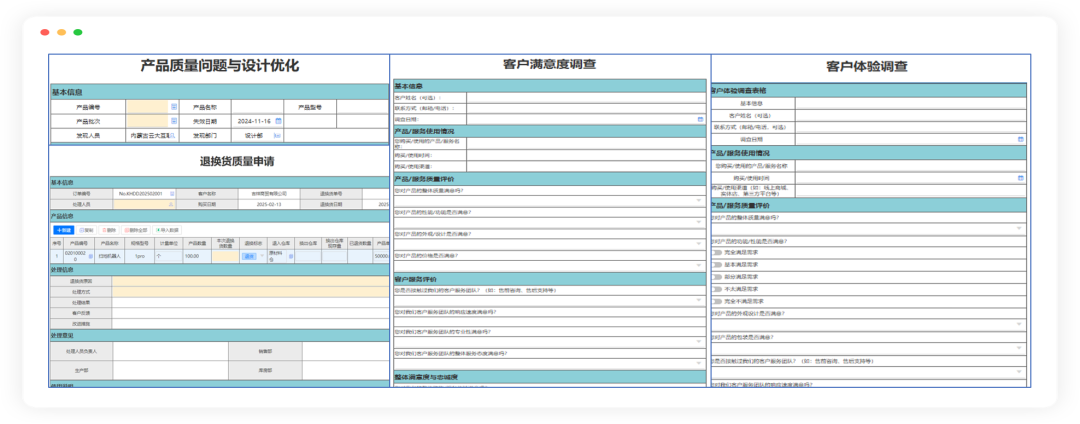Click the 吉祥商贸有限公司 customer name

tap(269, 194)
